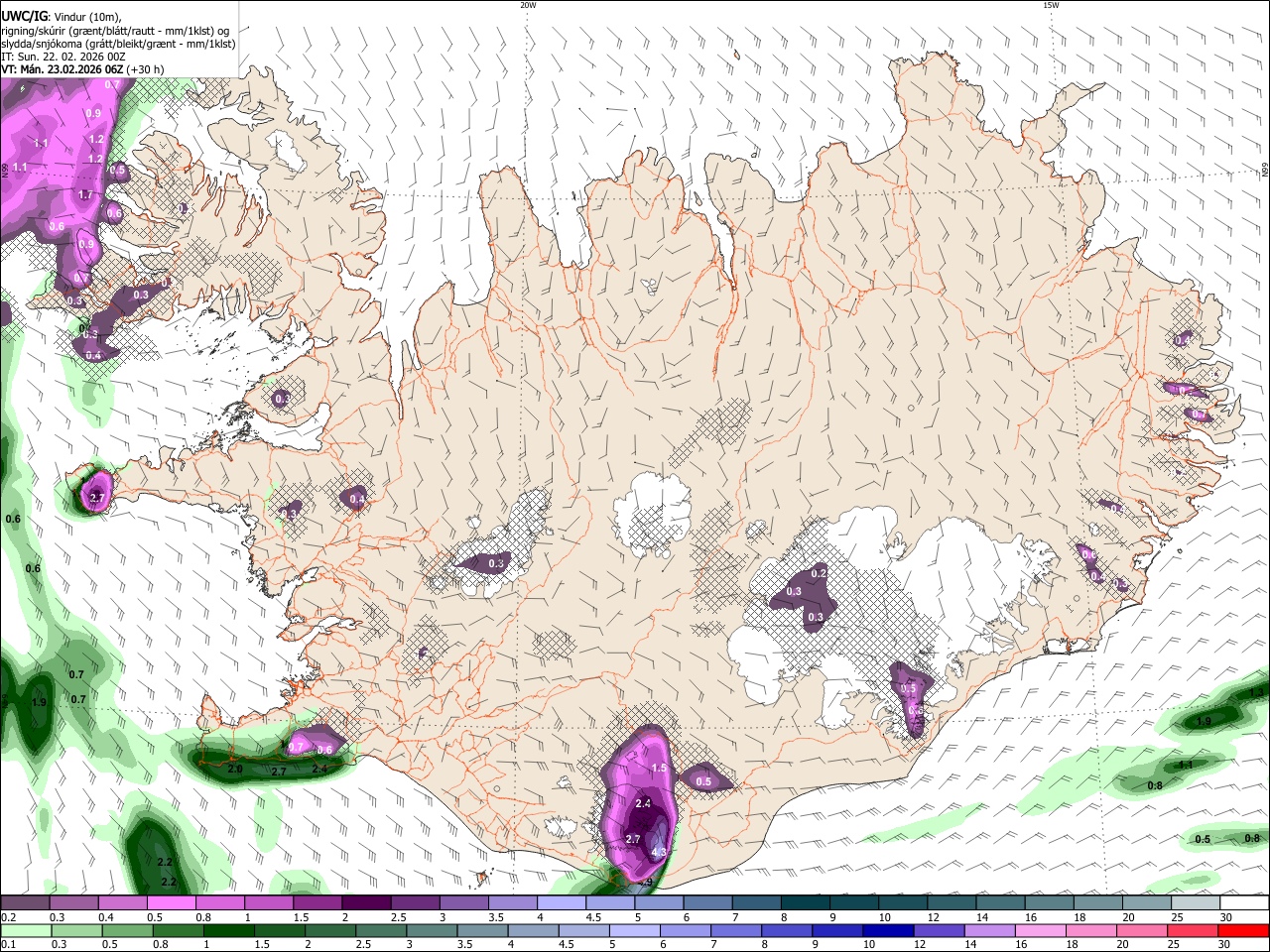Click the '1.7' snow value in the northwest corner

pyautogui.click(x=85, y=195)
